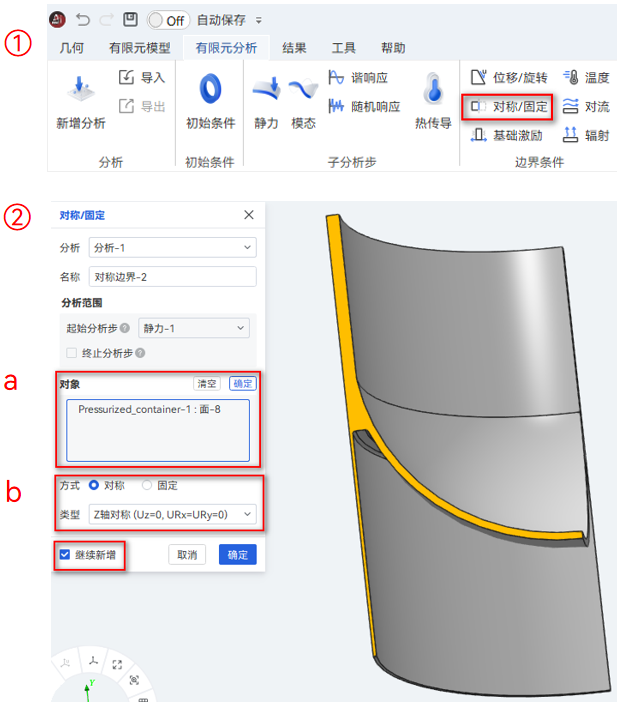Open the 分析 dropdown showing 分析-1

click(x=172, y=248)
